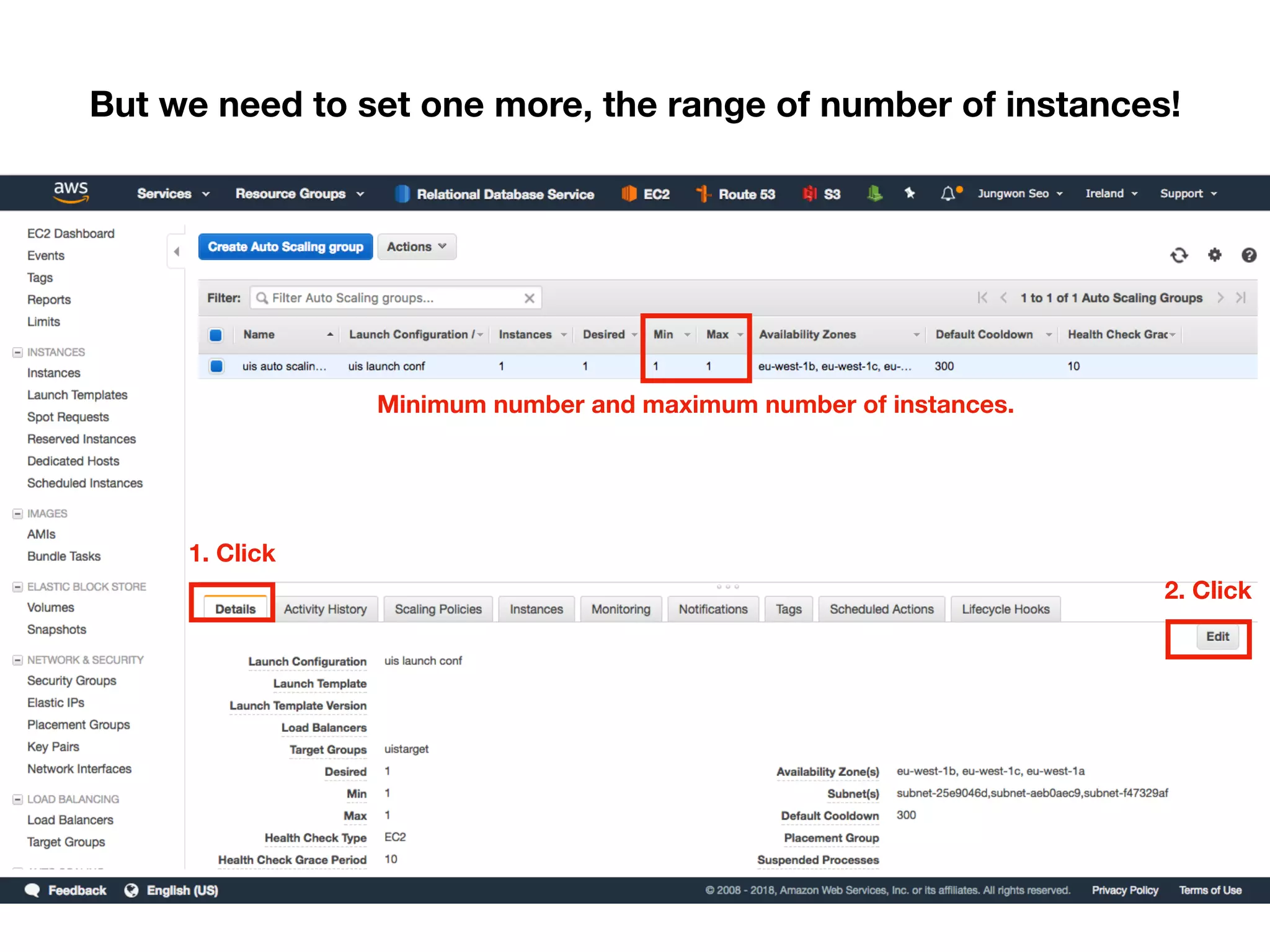
Task: Open Spot Requests in sidebar
Action: click(68, 417)
